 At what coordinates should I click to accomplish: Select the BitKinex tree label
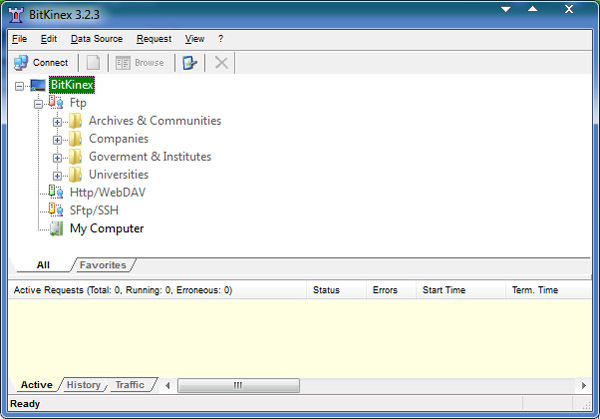[72, 85]
